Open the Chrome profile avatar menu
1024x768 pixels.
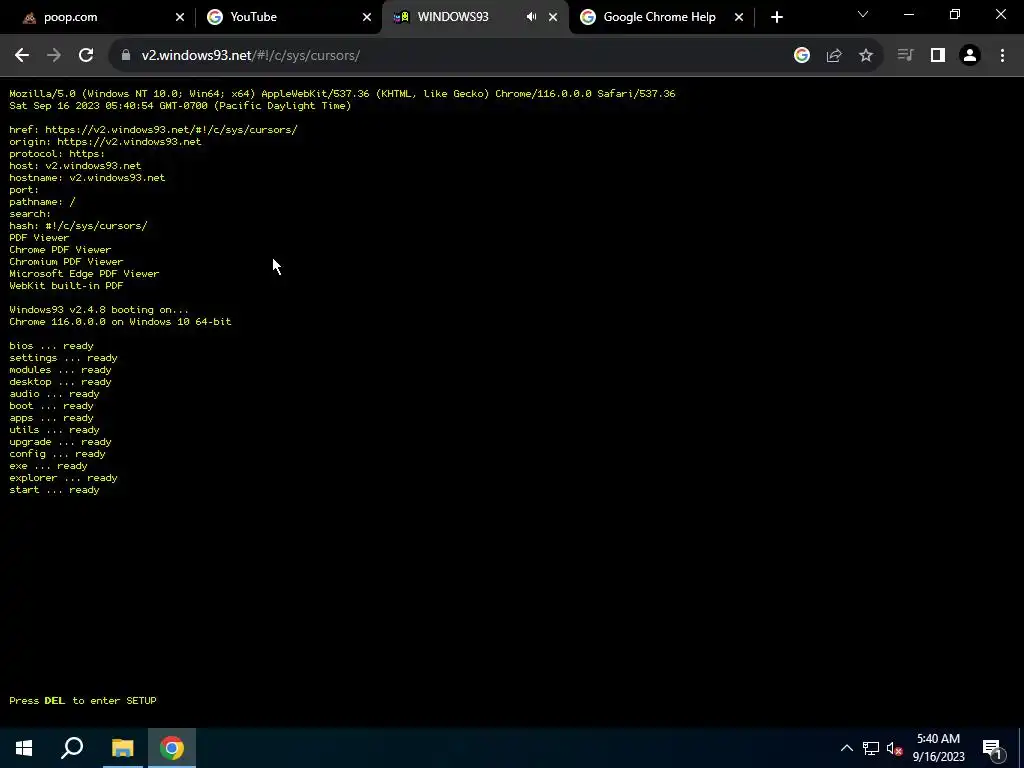click(x=970, y=56)
